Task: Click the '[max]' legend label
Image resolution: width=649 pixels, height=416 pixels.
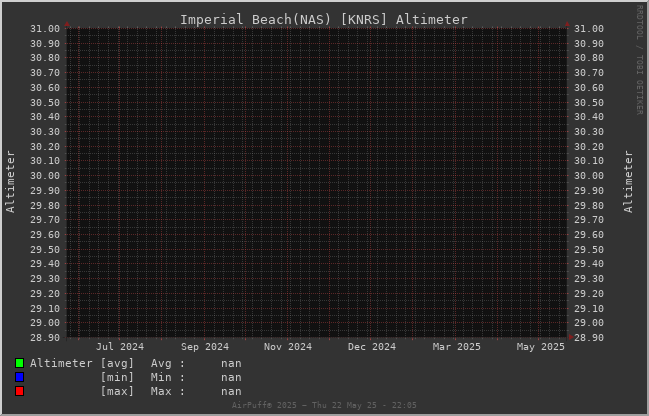Action: (117, 391)
